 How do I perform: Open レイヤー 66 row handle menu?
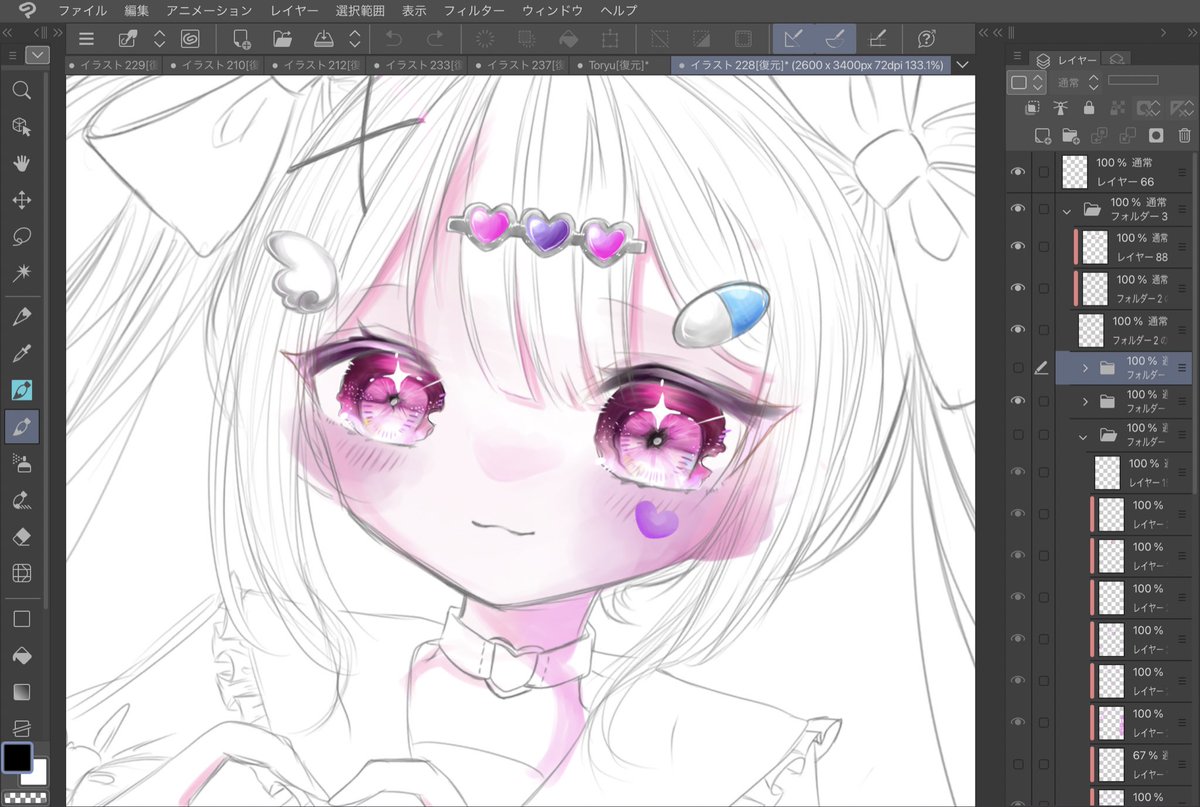[1184, 172]
